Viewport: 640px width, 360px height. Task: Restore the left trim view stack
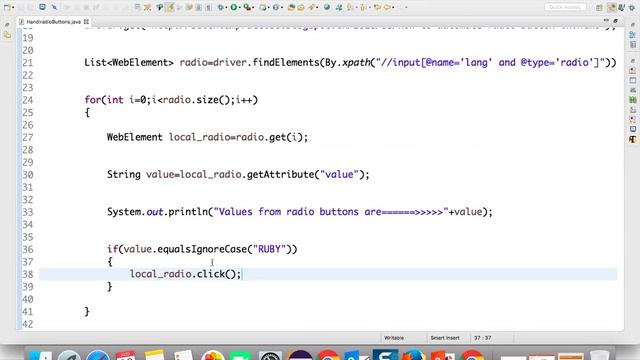[7, 25]
